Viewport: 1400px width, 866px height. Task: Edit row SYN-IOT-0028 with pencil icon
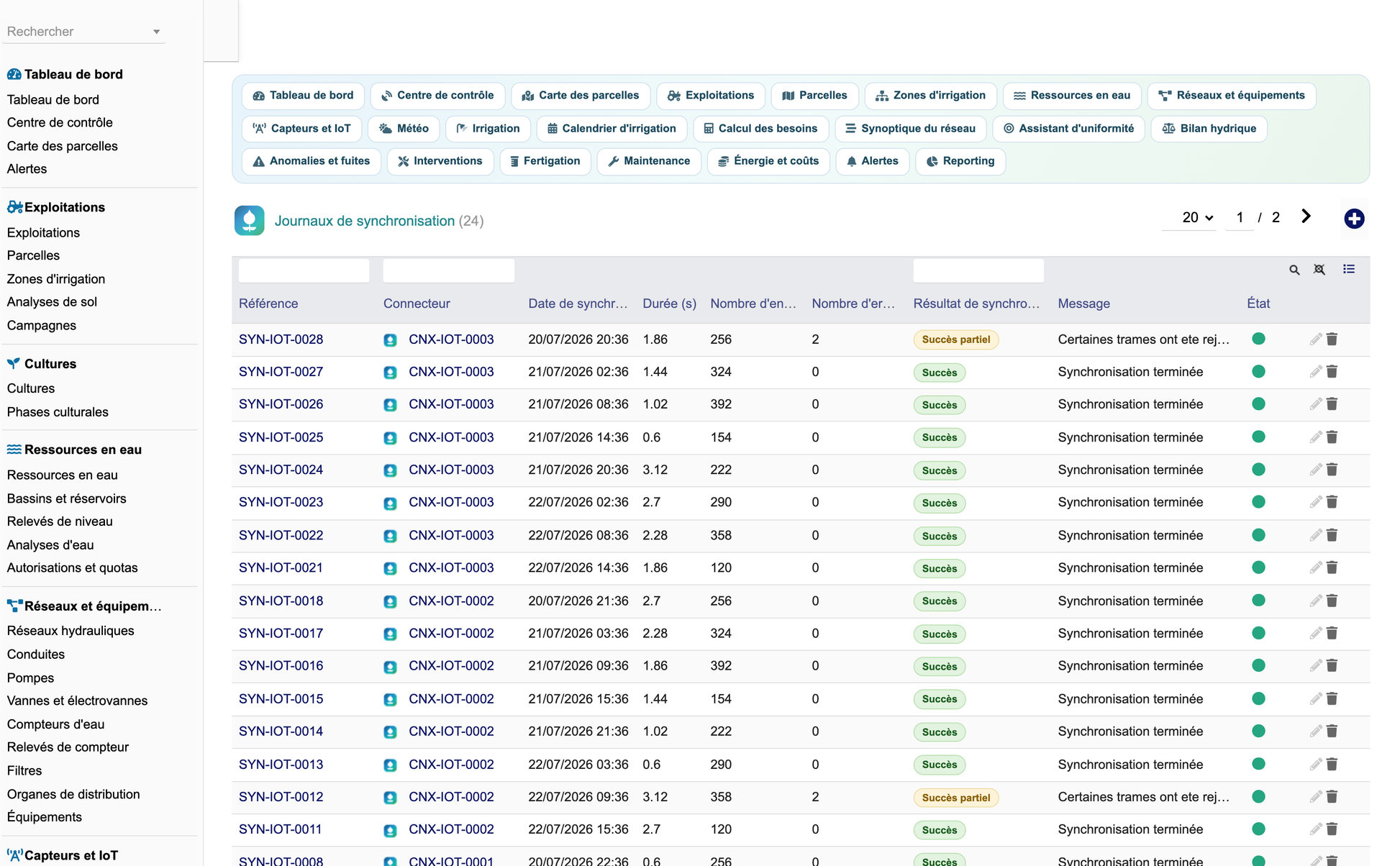(x=1316, y=339)
